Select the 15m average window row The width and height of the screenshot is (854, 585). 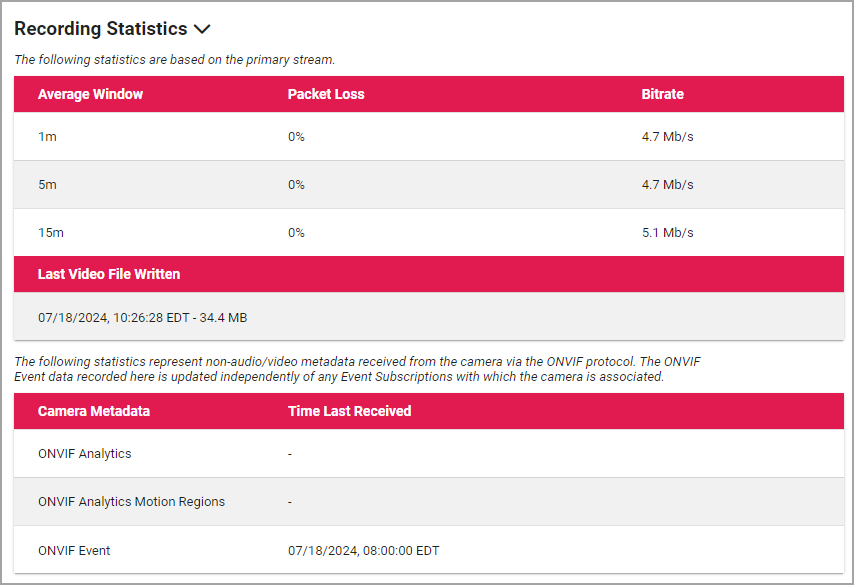click(50, 233)
